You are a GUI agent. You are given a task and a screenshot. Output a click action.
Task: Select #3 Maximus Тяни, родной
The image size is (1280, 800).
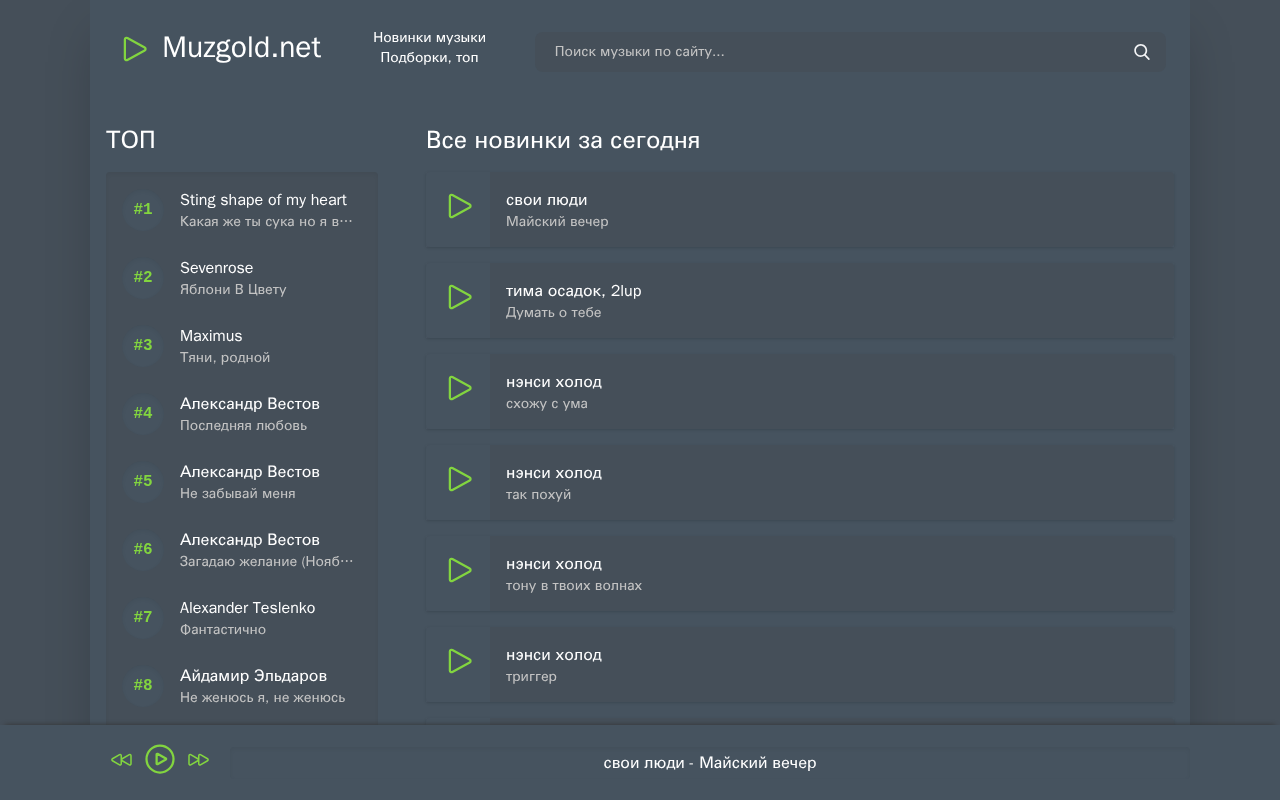pyautogui.click(x=242, y=345)
